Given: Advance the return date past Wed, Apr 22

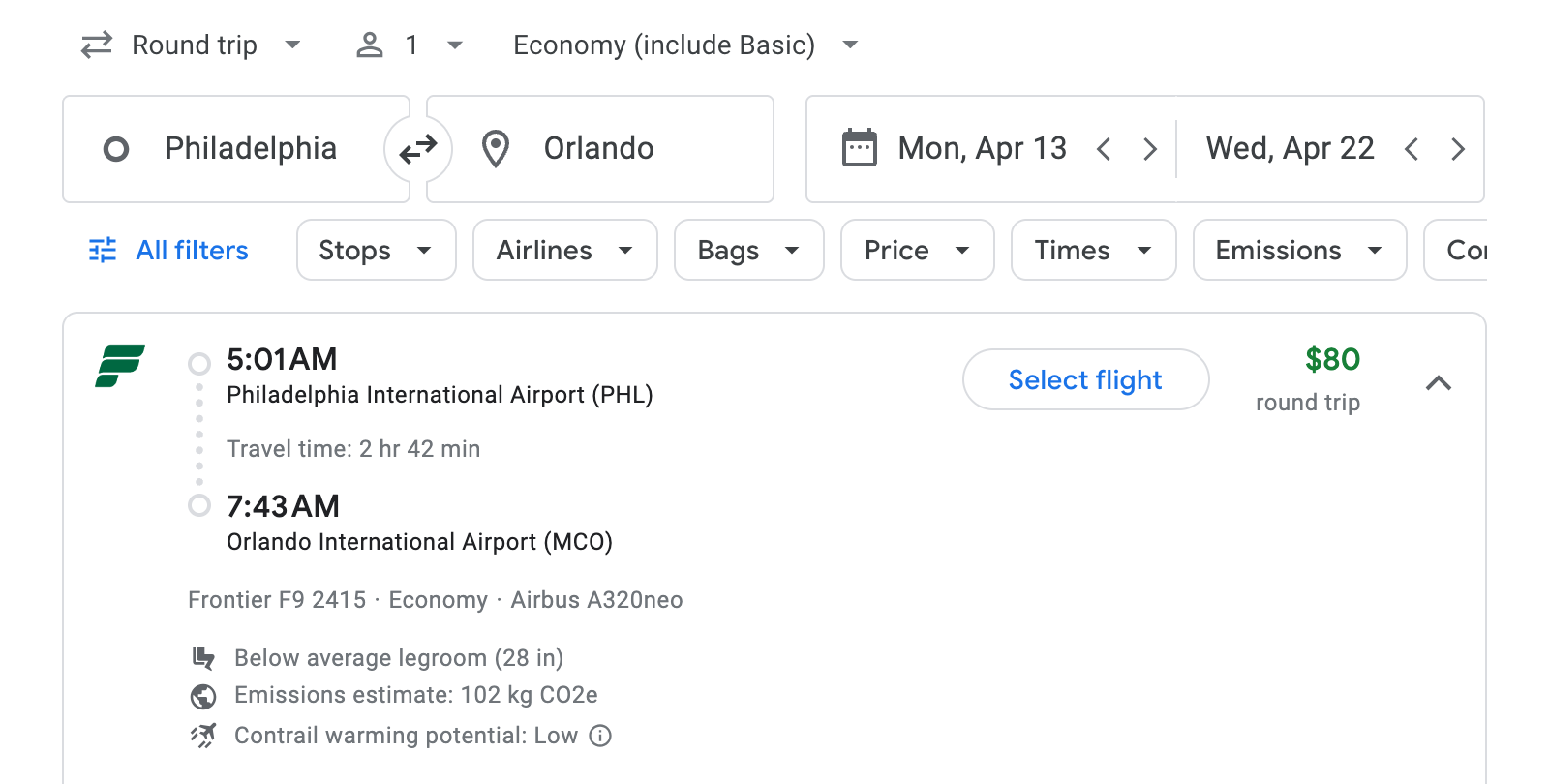Looking at the screenshot, I should point(1458,149).
